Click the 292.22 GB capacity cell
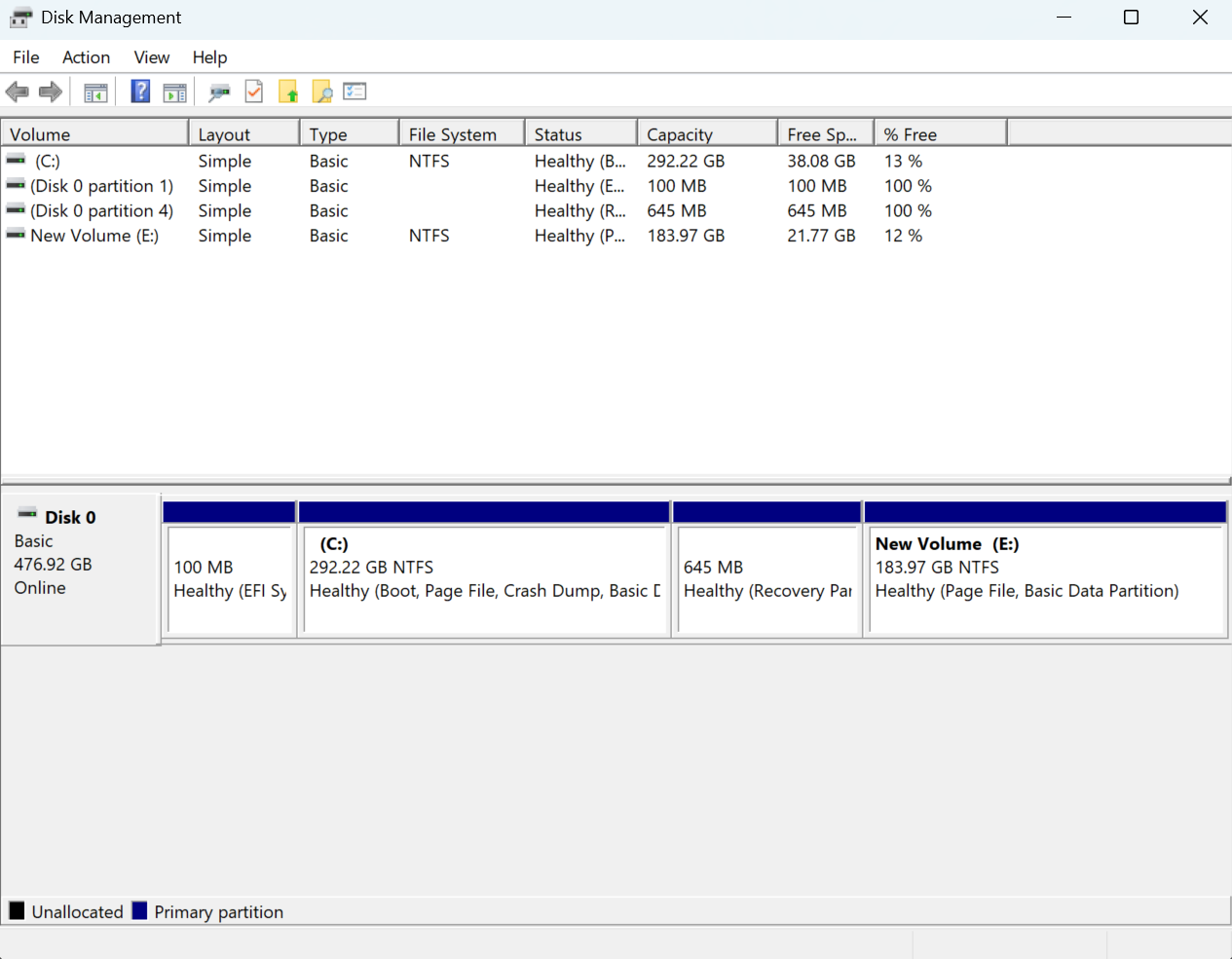Image resolution: width=1232 pixels, height=959 pixels. click(x=686, y=161)
